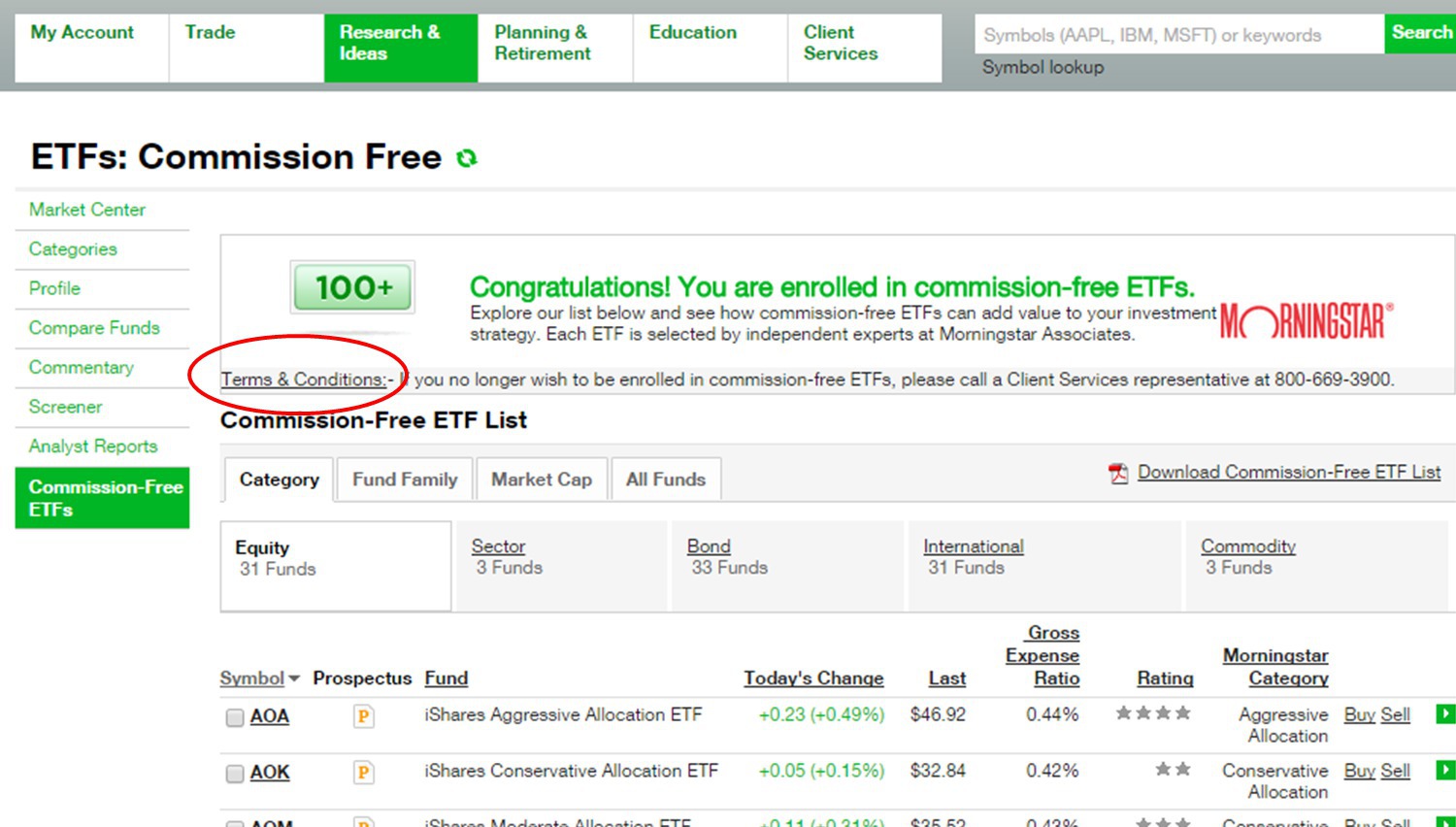The image size is (1456, 827).
Task: Click the $46.92 last price
Action: [938, 715]
